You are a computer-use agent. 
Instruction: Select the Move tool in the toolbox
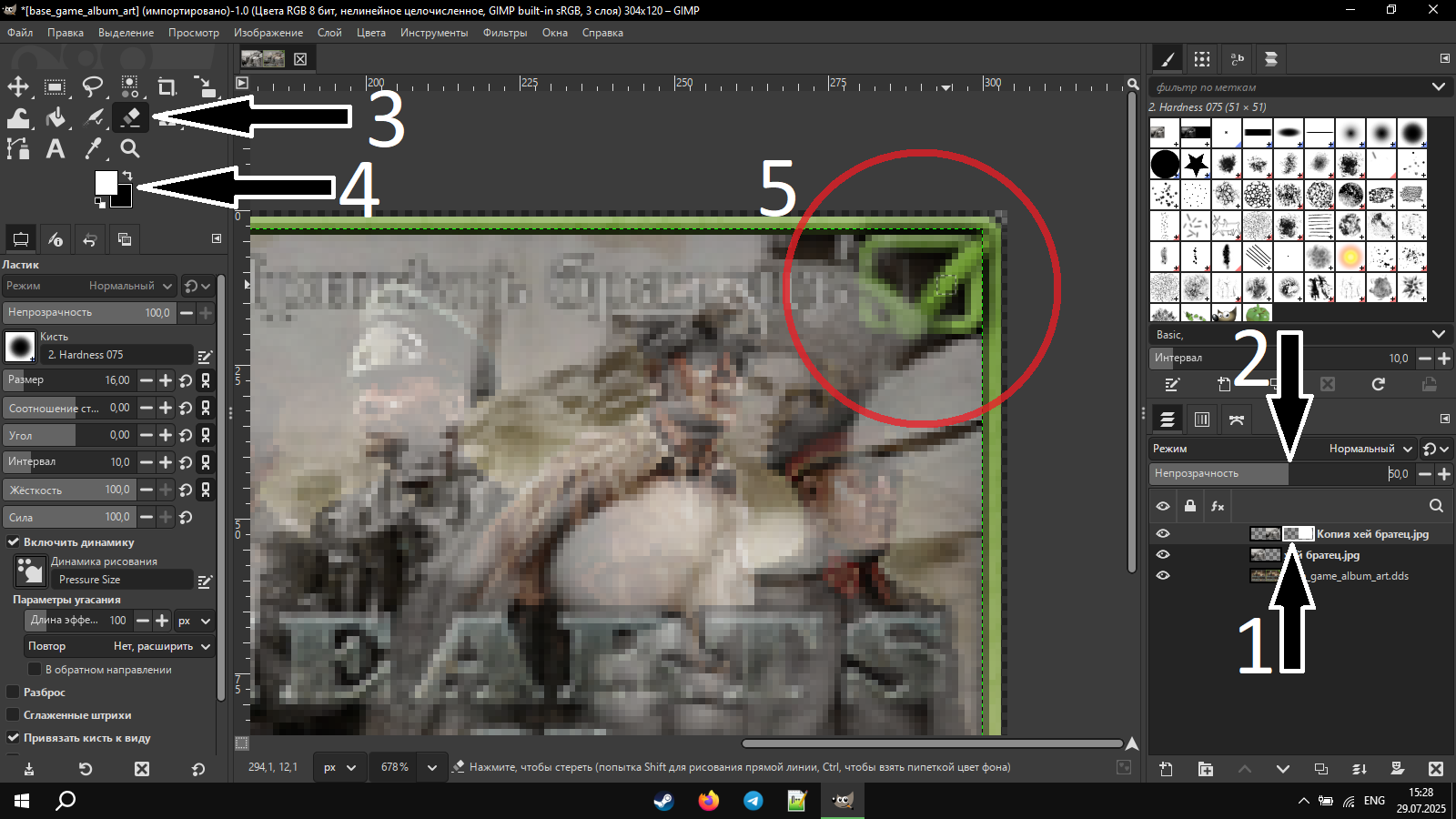(x=18, y=86)
